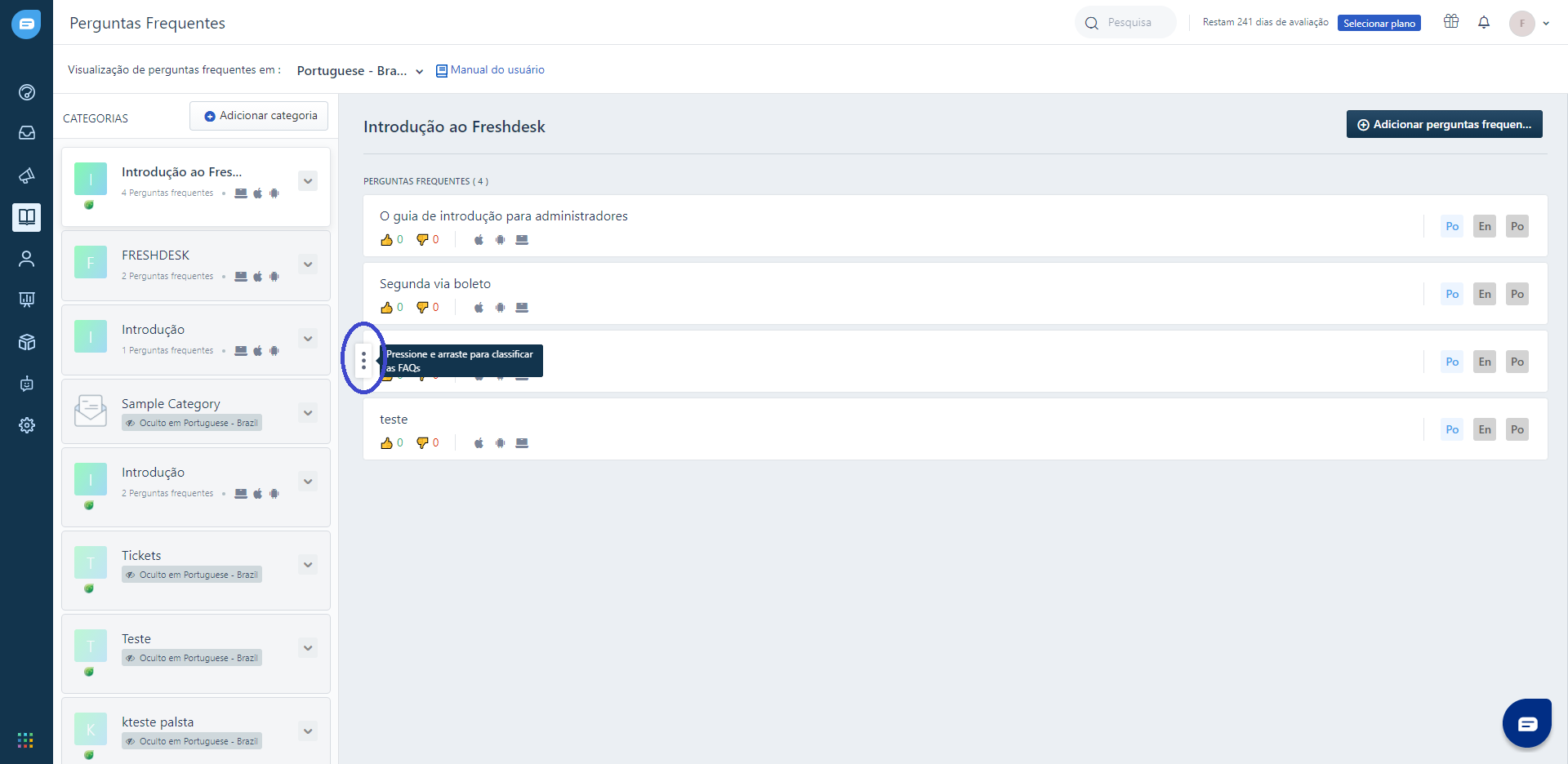Click thumbs up on 'Segunda via boleto'
Screen dimensions: 1568x764
click(x=386, y=307)
